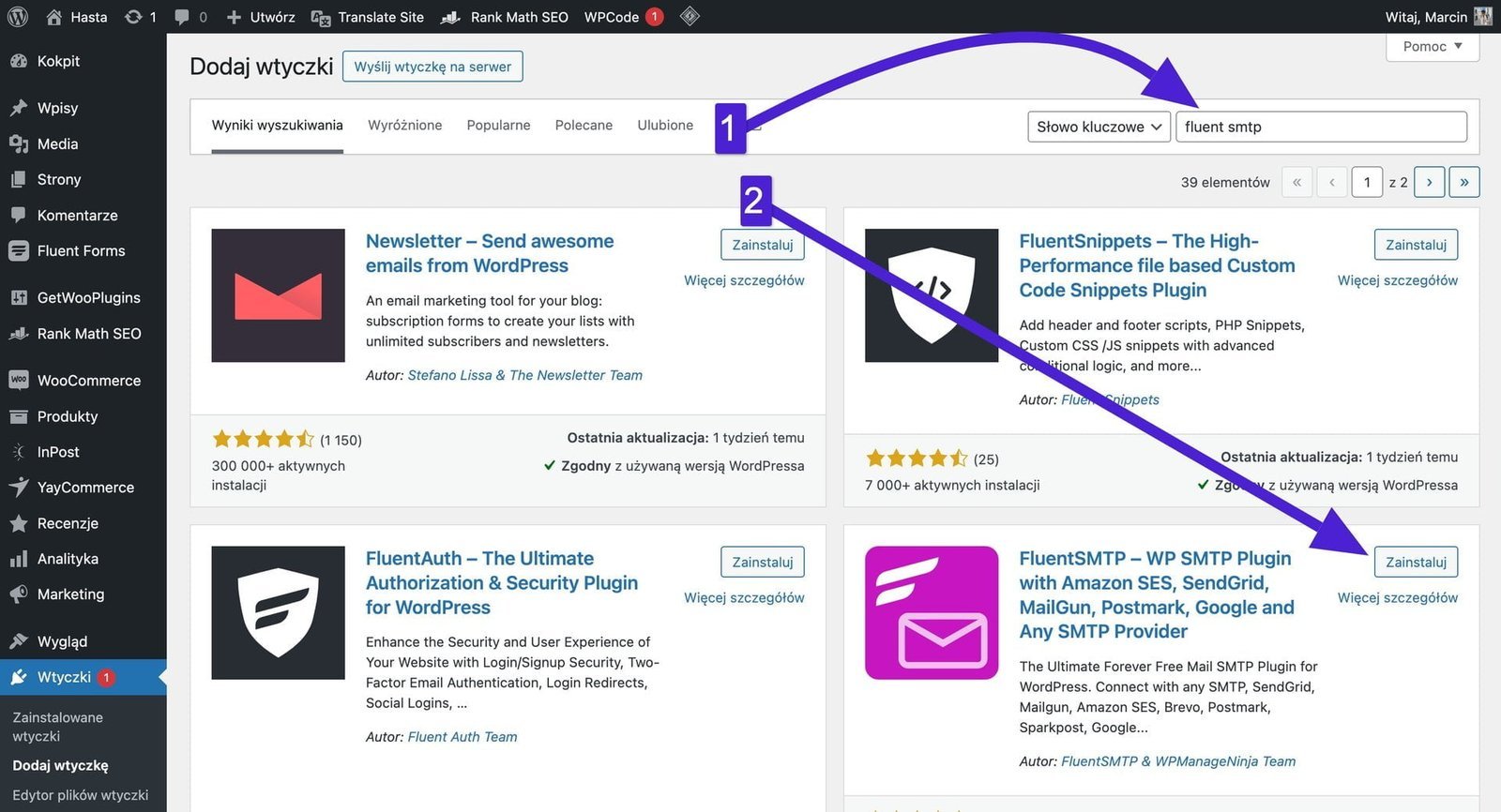Install the FluentSMTP plugin
The image size is (1501, 812).
coord(1415,562)
